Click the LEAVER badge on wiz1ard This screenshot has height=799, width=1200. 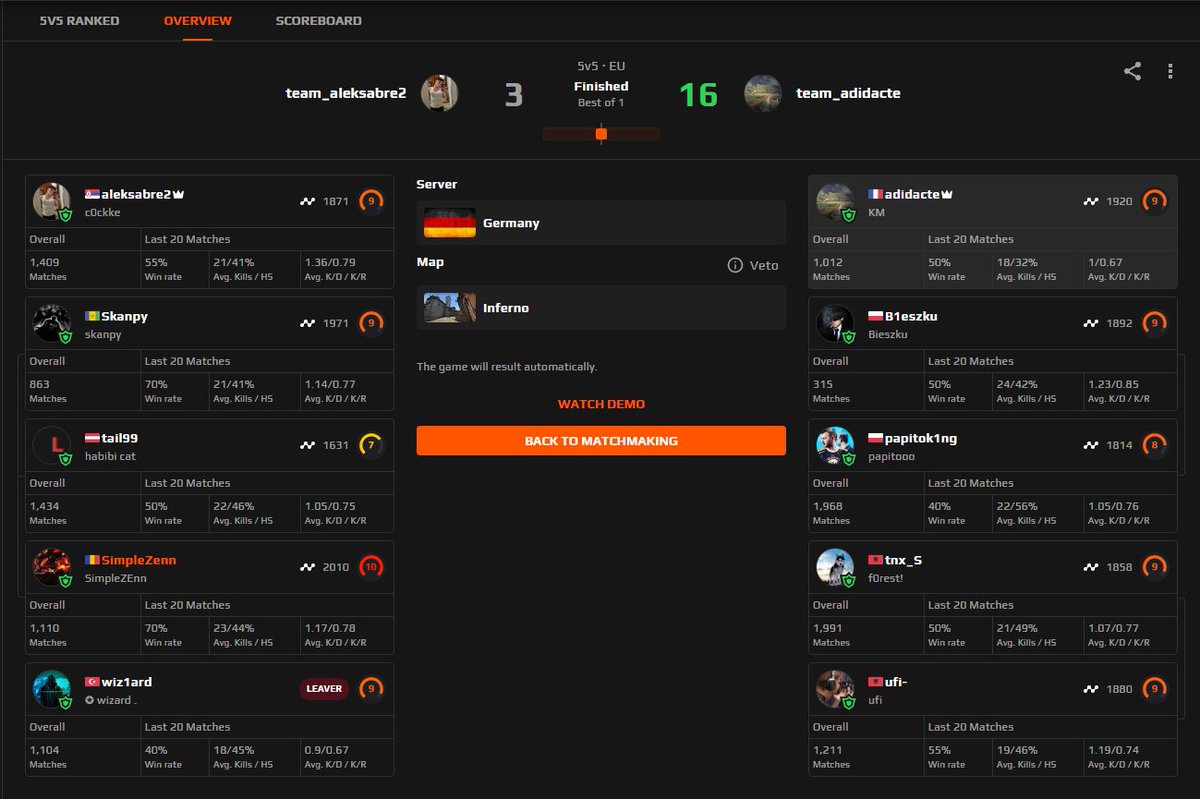tap(324, 689)
